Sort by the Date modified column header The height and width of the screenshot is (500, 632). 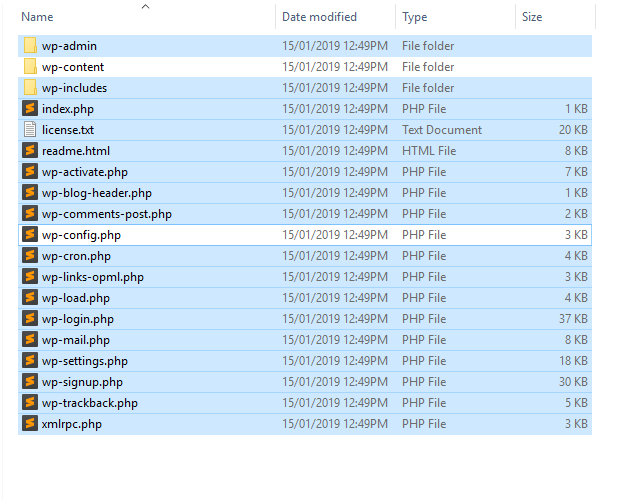point(319,17)
